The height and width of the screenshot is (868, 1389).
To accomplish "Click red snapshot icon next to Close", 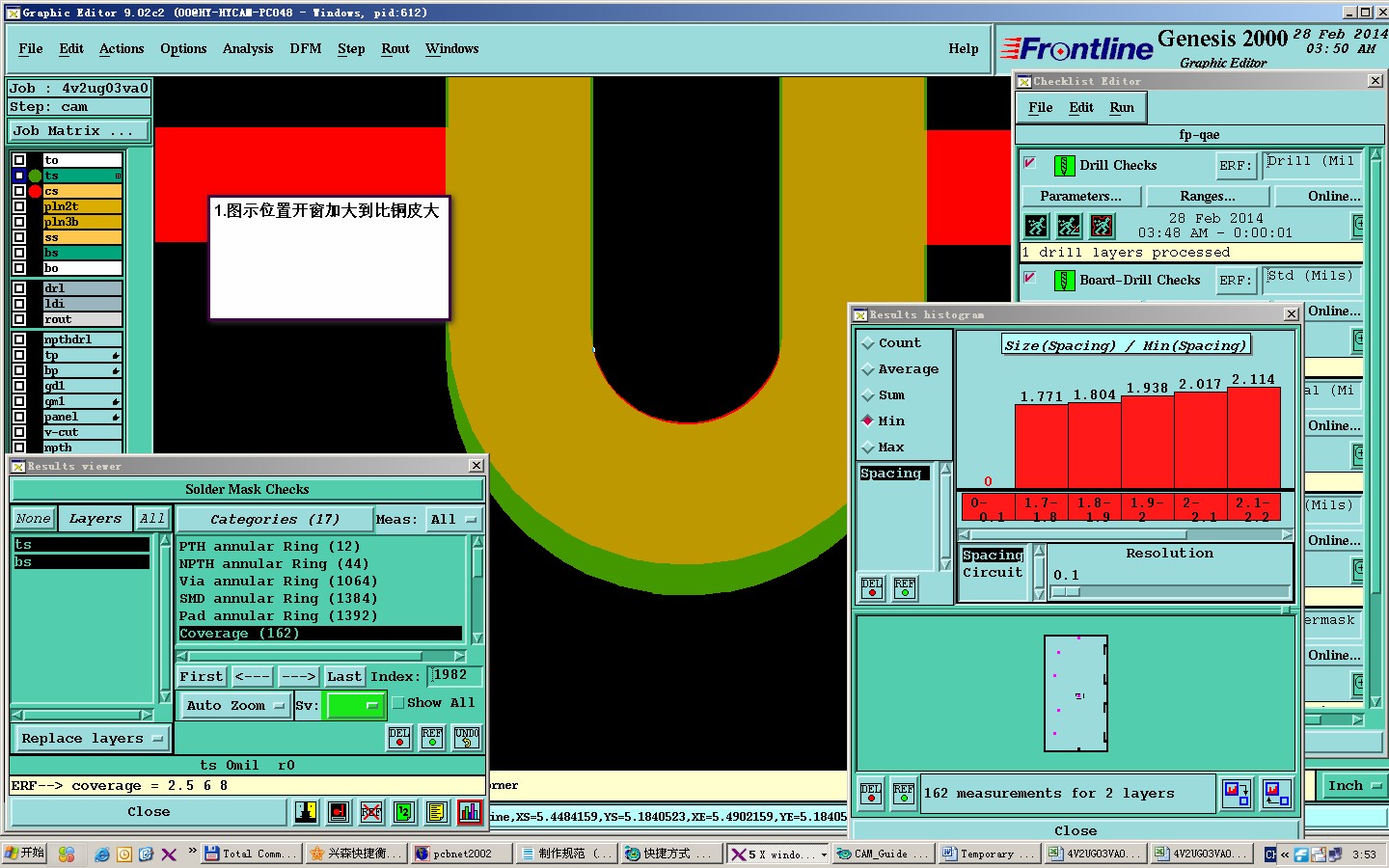I will [x=339, y=812].
